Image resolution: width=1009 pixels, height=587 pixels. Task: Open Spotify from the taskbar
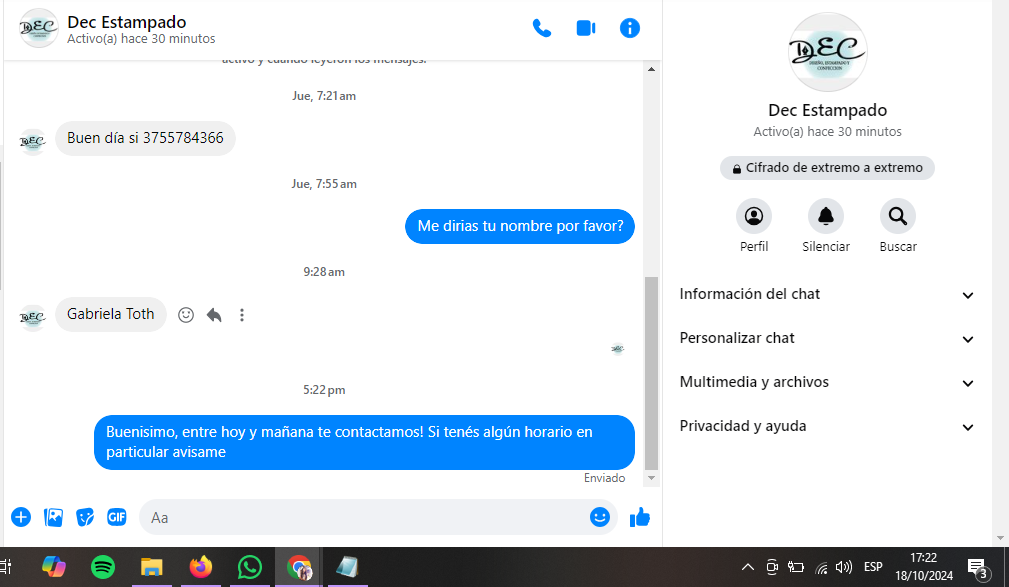click(x=103, y=567)
